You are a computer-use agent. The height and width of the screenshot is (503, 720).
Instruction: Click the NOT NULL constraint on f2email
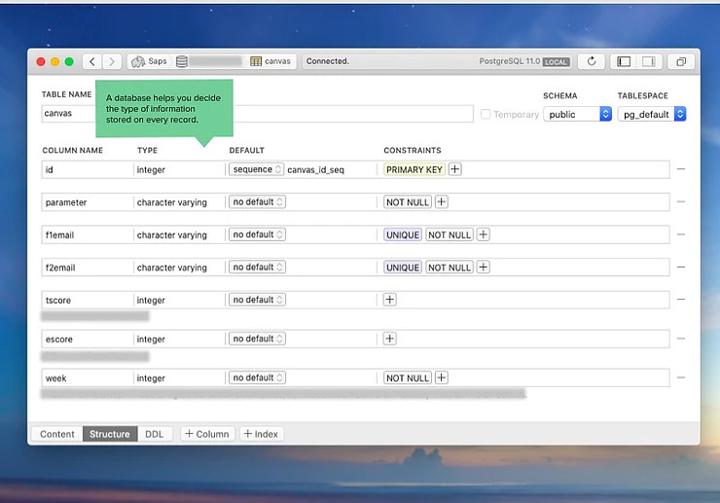pos(450,267)
